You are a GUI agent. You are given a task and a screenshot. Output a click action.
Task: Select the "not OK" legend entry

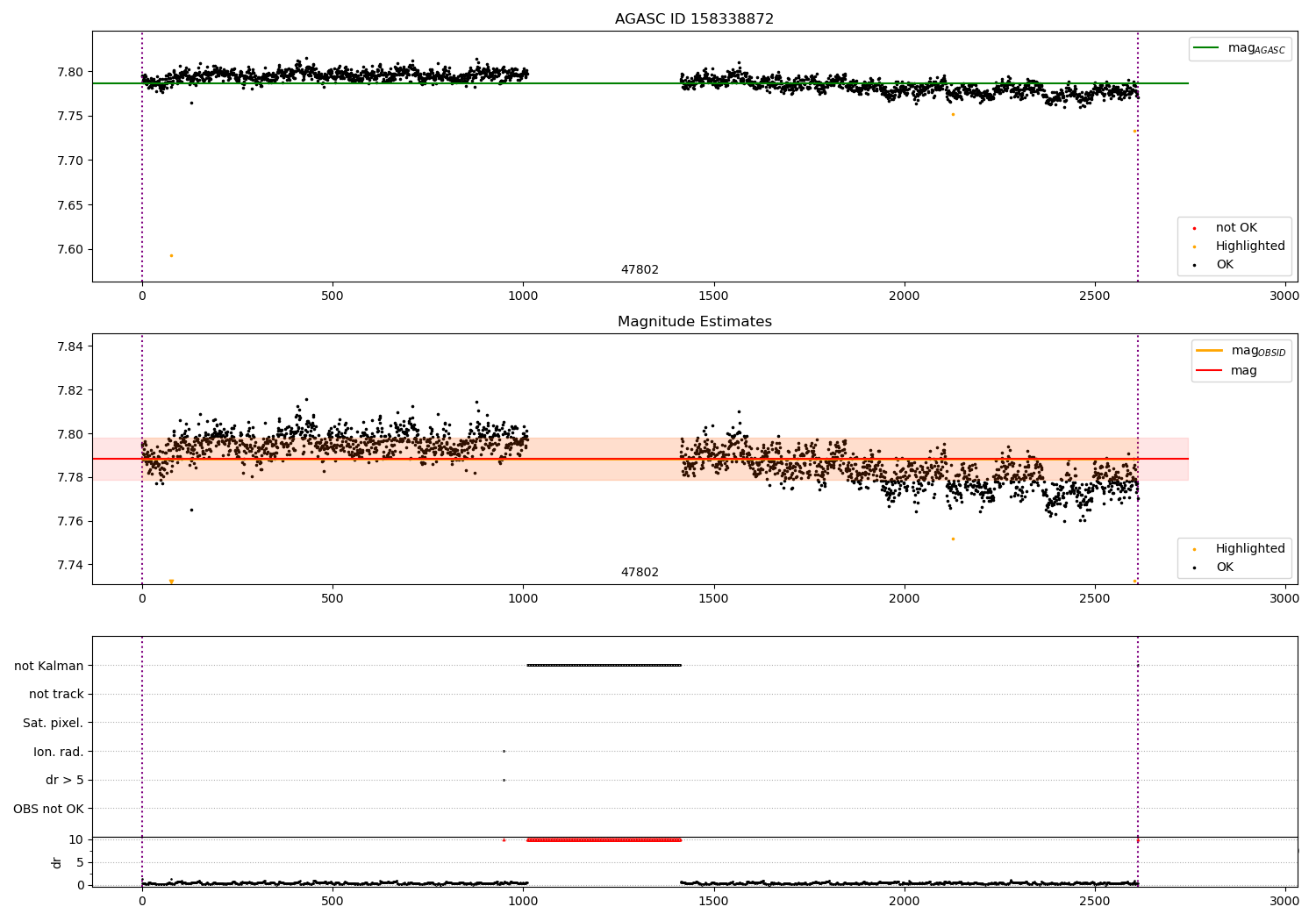click(1236, 228)
